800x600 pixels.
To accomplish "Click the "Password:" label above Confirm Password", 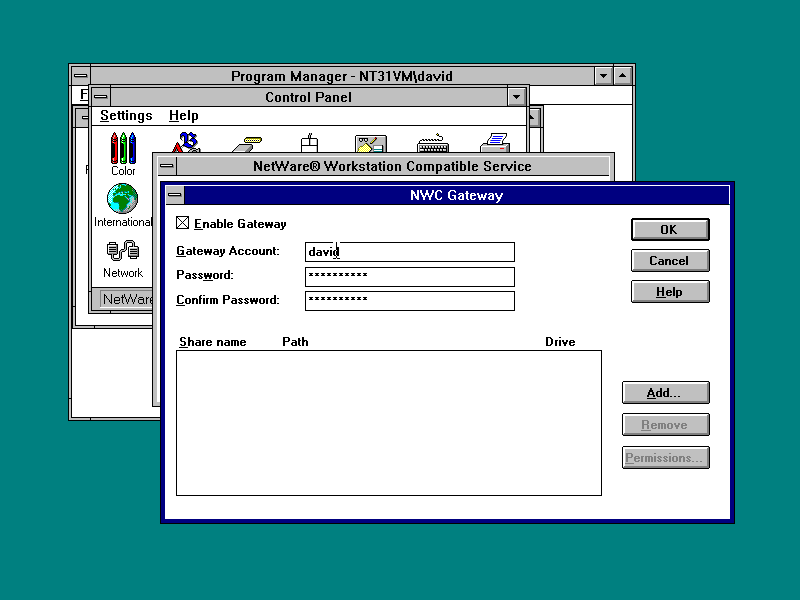I will pyautogui.click(x=205, y=275).
